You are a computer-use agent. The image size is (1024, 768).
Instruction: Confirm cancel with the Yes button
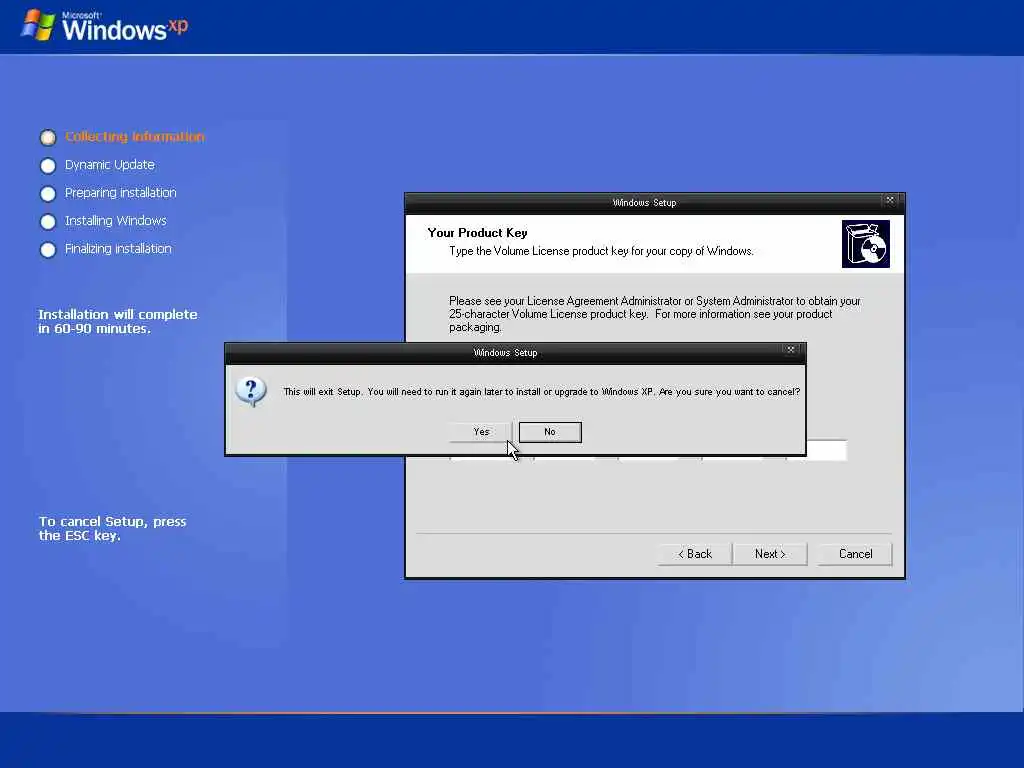(481, 432)
